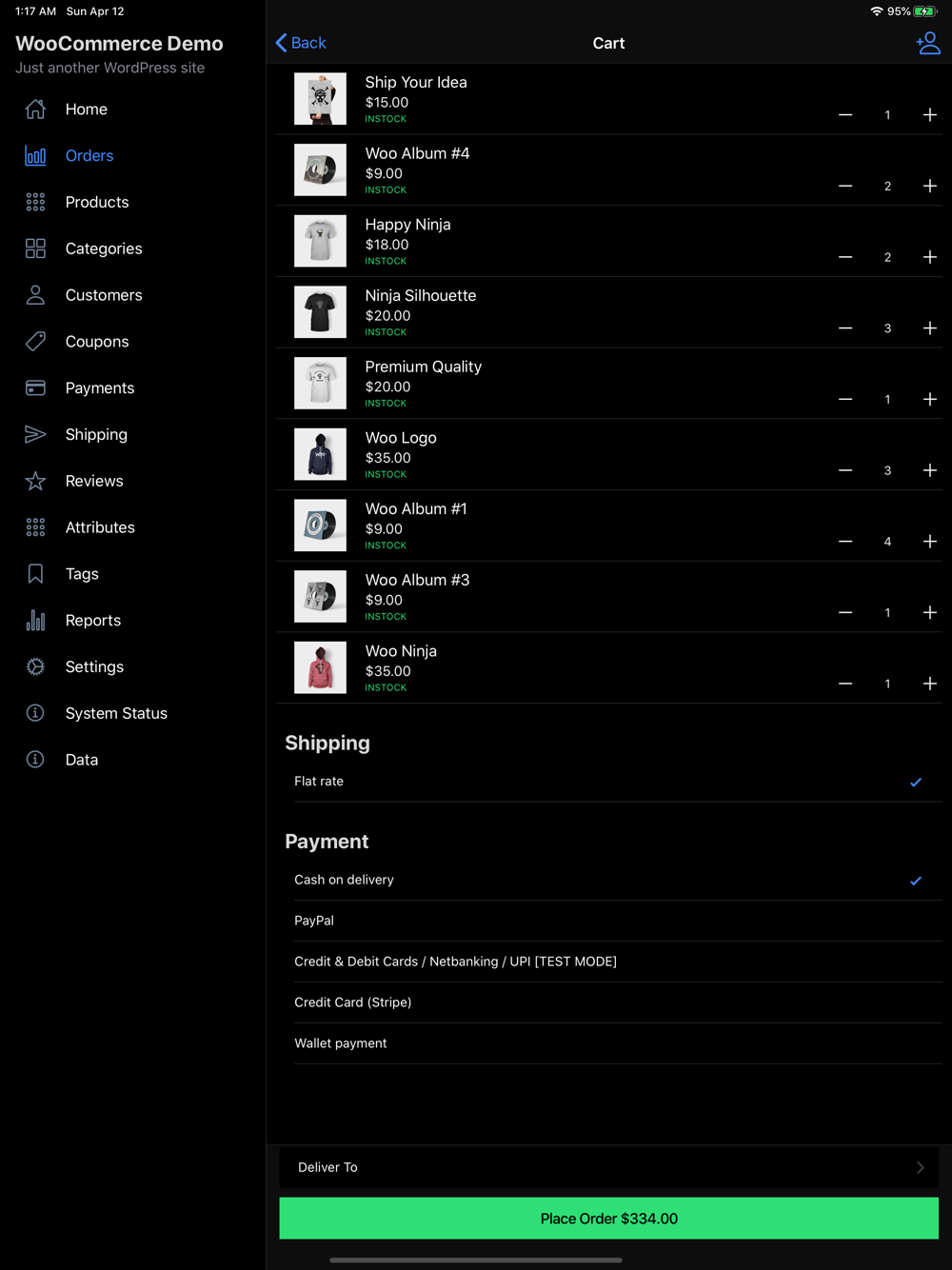Decrease Premium Quality quantity
The height and width of the screenshot is (1270, 952).
[x=845, y=400]
